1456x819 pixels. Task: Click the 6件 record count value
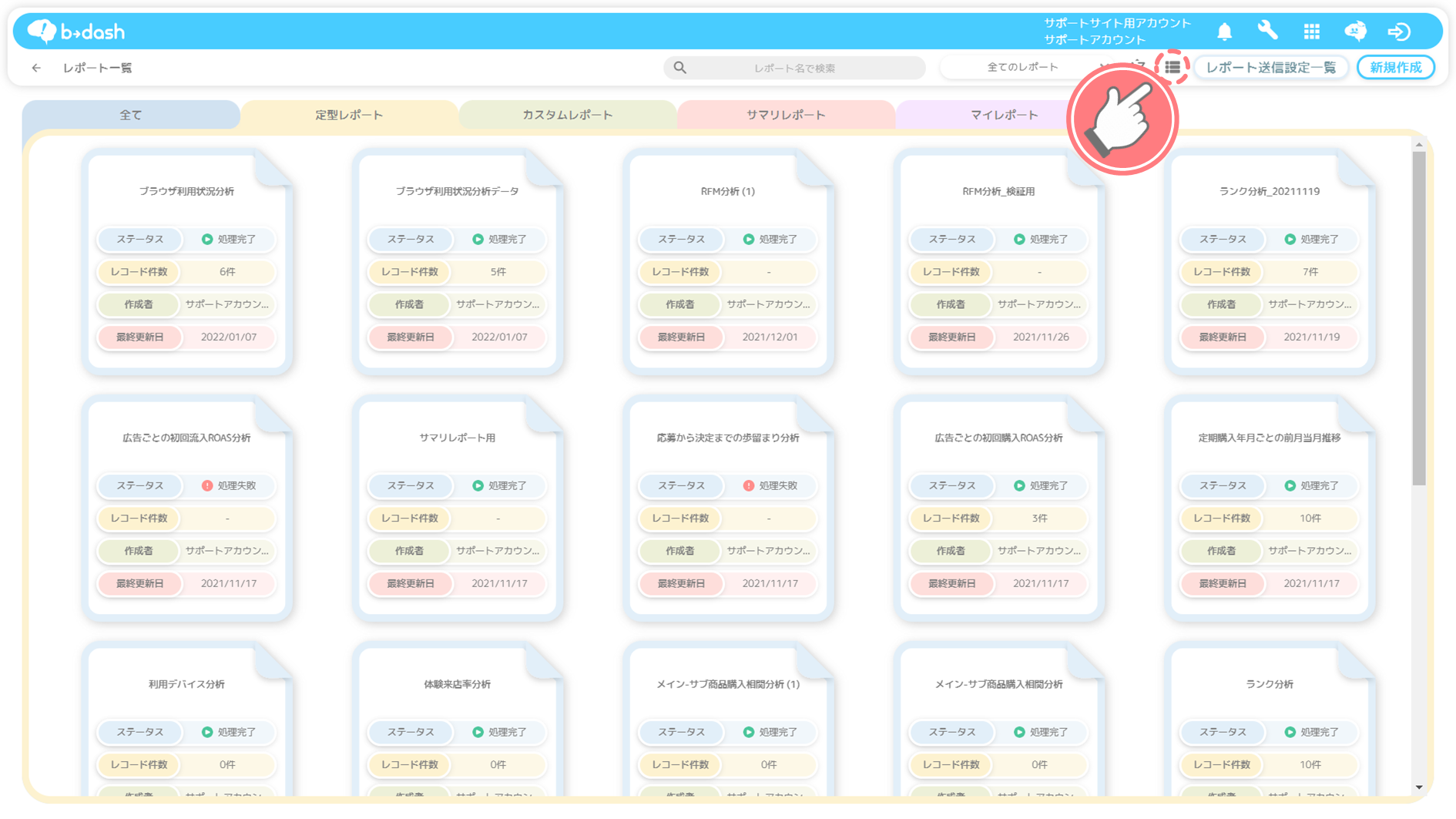[x=227, y=272]
